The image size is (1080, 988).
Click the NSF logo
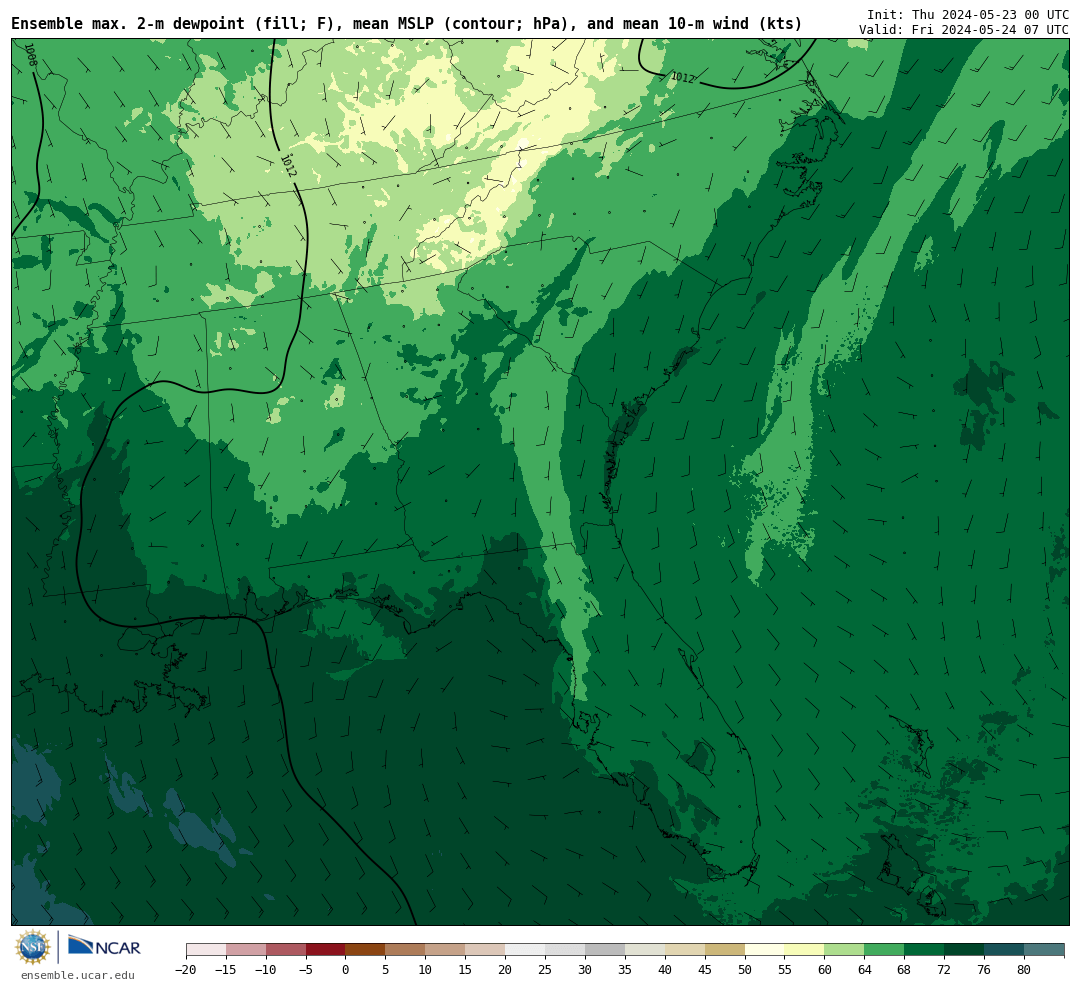tap(33, 947)
